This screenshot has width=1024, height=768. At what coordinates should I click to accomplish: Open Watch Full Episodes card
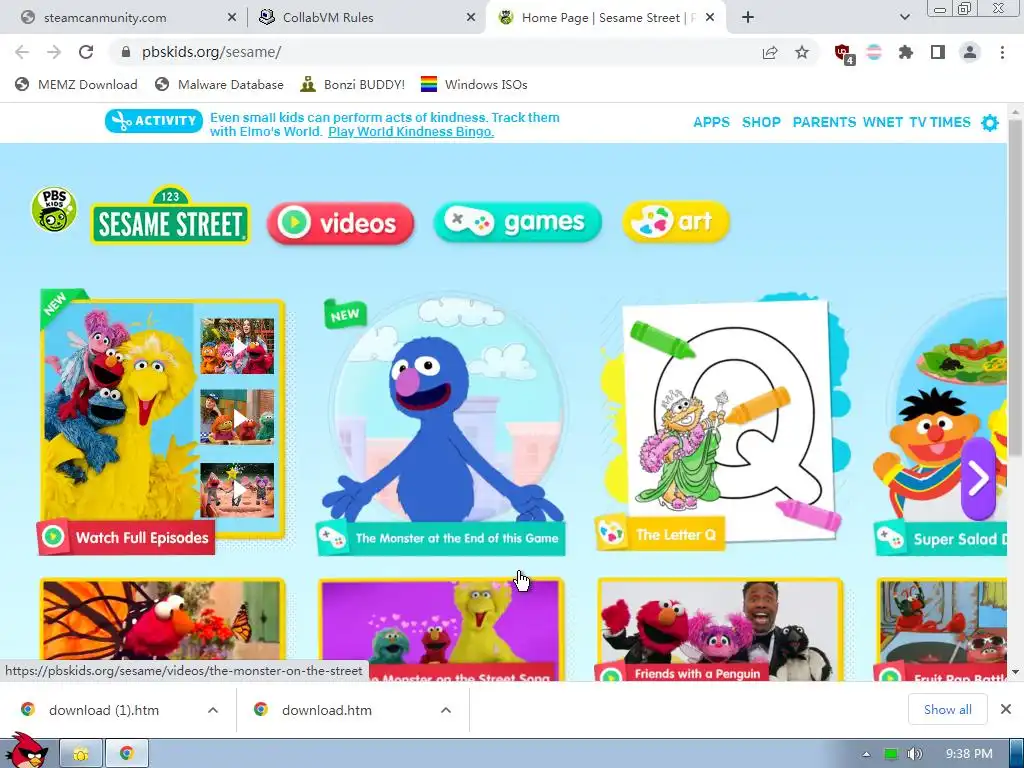pos(161,423)
